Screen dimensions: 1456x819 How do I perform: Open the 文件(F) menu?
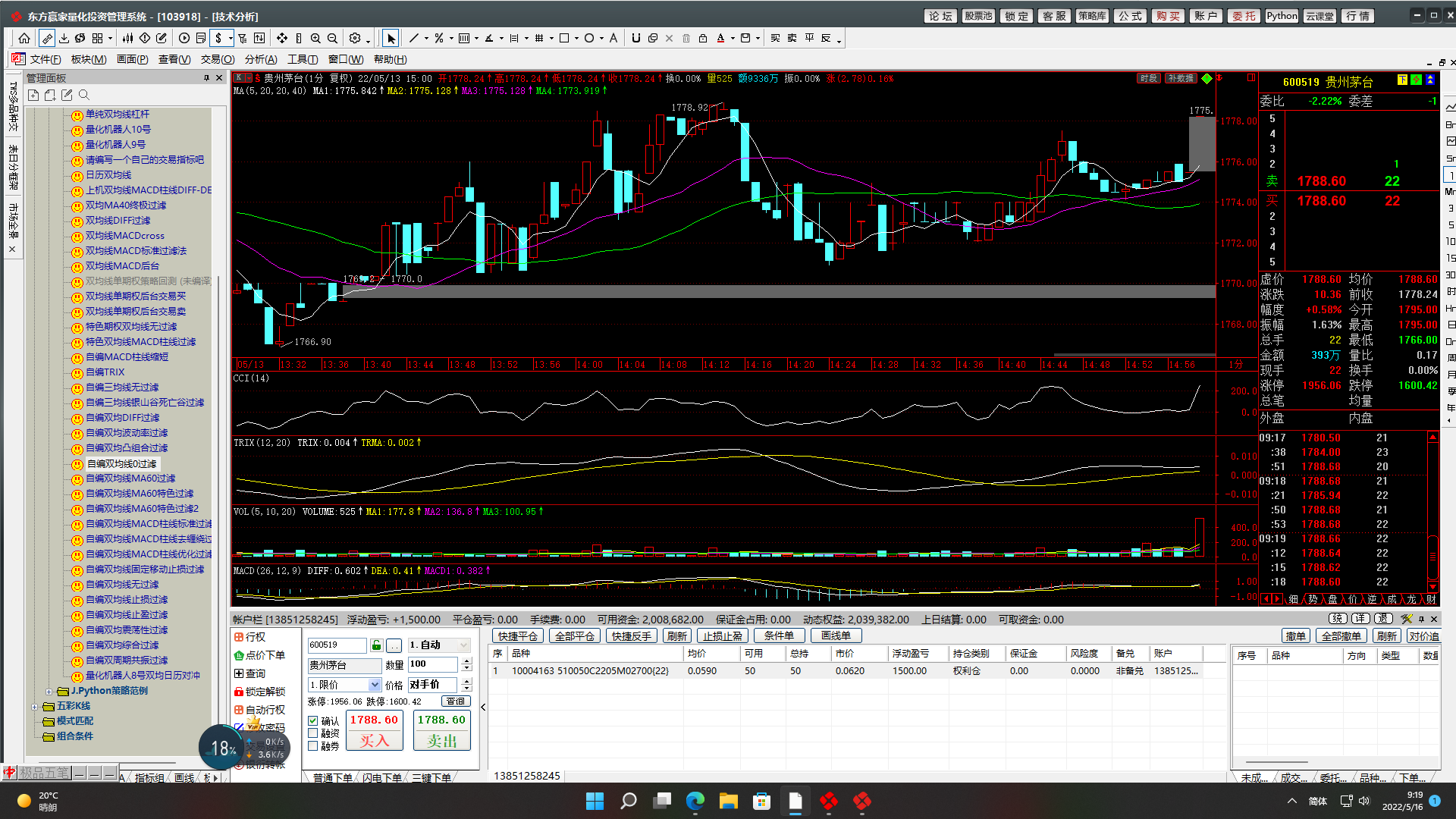tap(45, 59)
